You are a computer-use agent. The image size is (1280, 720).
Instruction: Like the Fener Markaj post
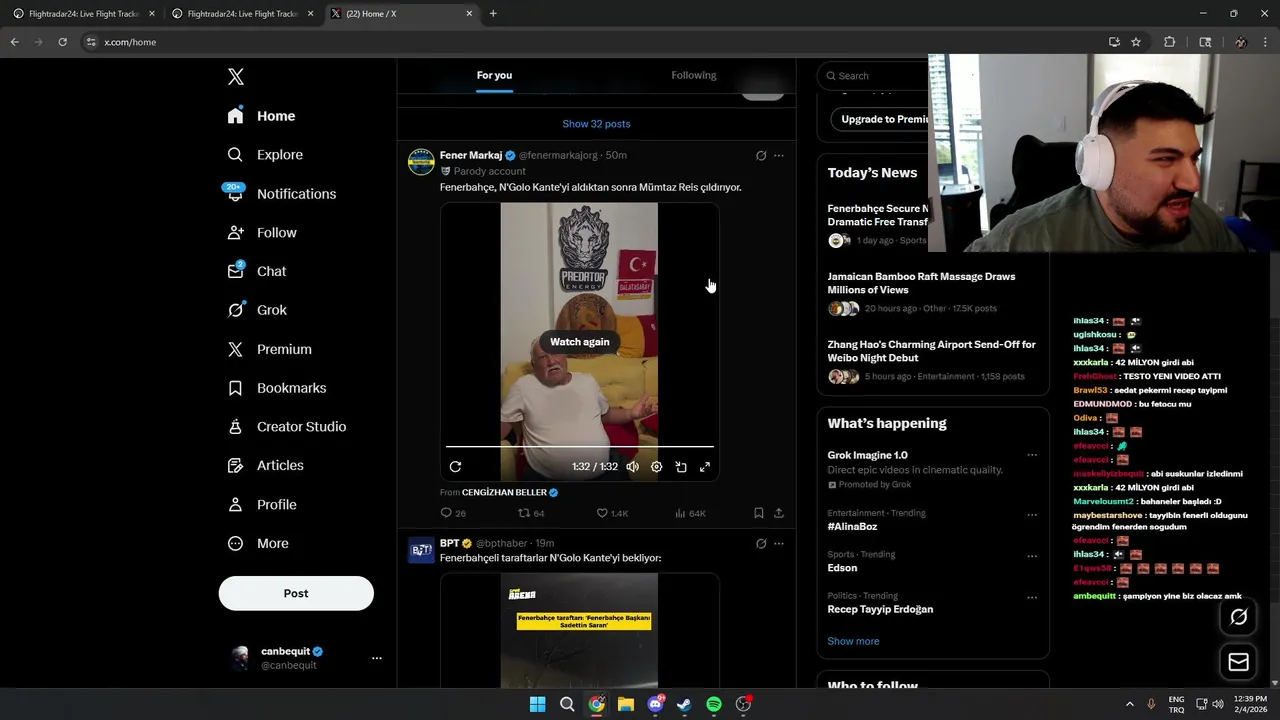coord(612,513)
